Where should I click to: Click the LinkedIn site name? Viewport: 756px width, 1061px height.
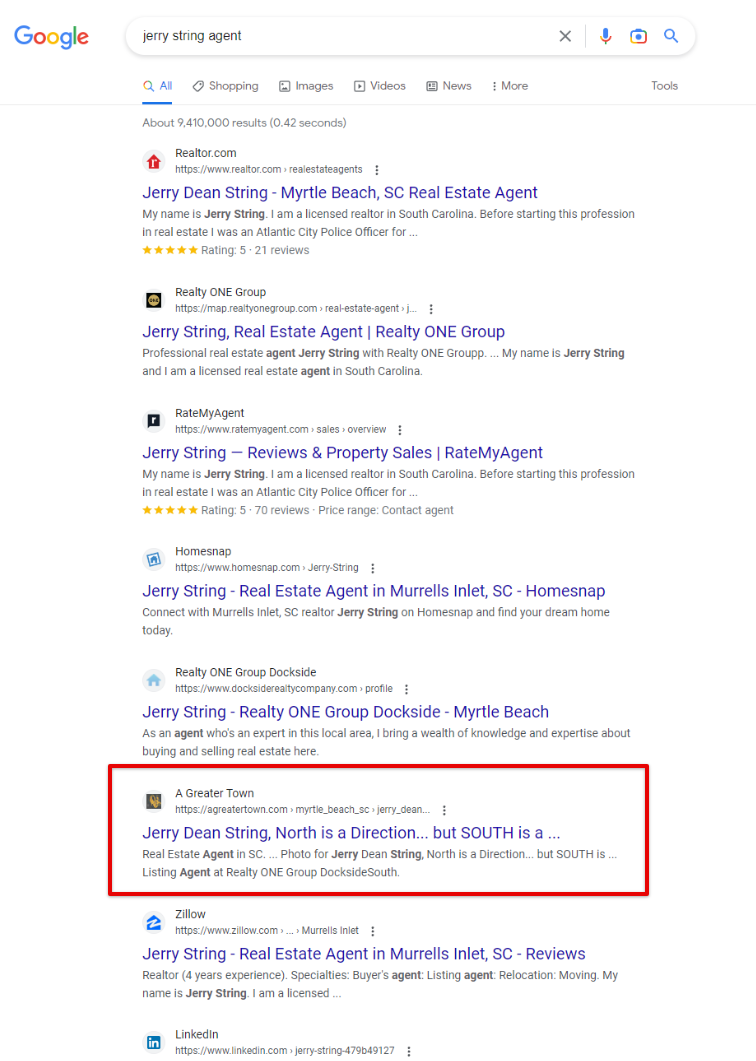tap(197, 1035)
